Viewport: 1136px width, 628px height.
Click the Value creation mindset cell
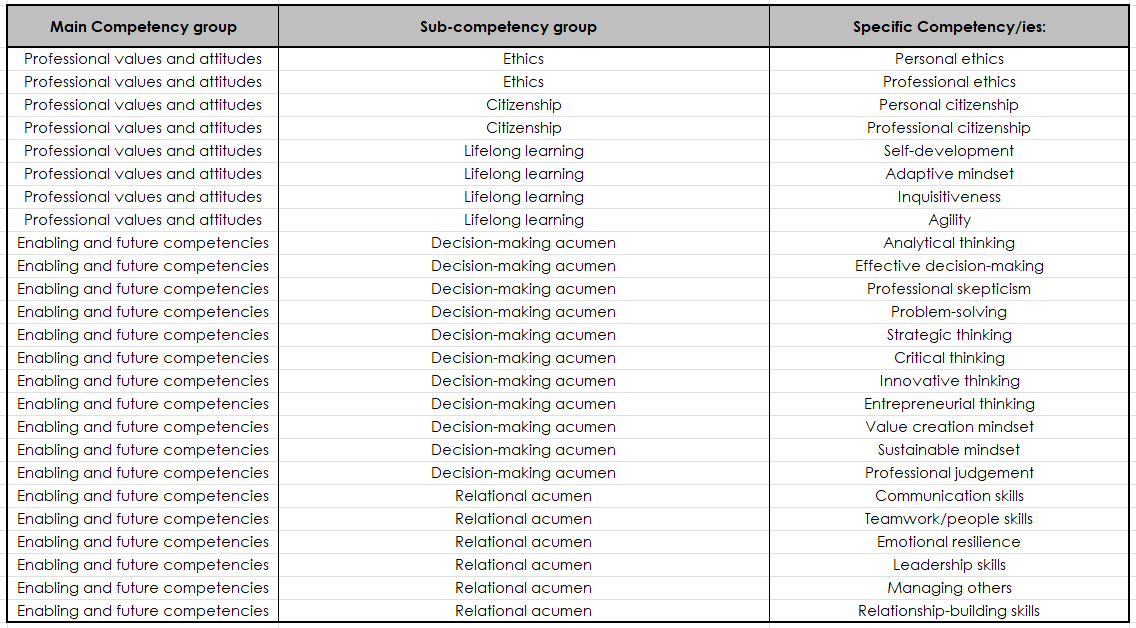pos(949,427)
